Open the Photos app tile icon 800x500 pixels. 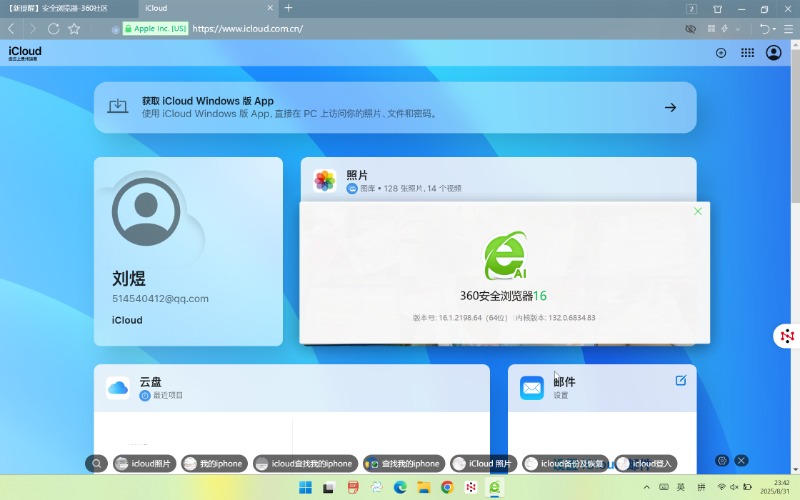325,180
